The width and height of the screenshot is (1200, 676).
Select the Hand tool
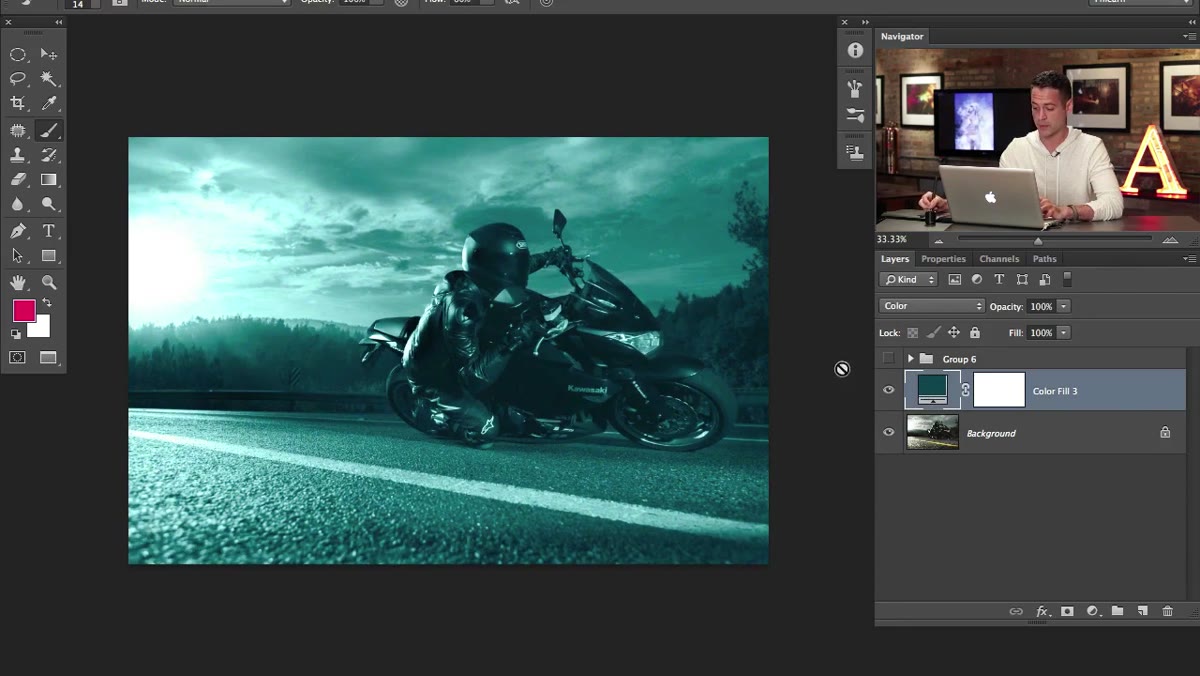point(18,283)
